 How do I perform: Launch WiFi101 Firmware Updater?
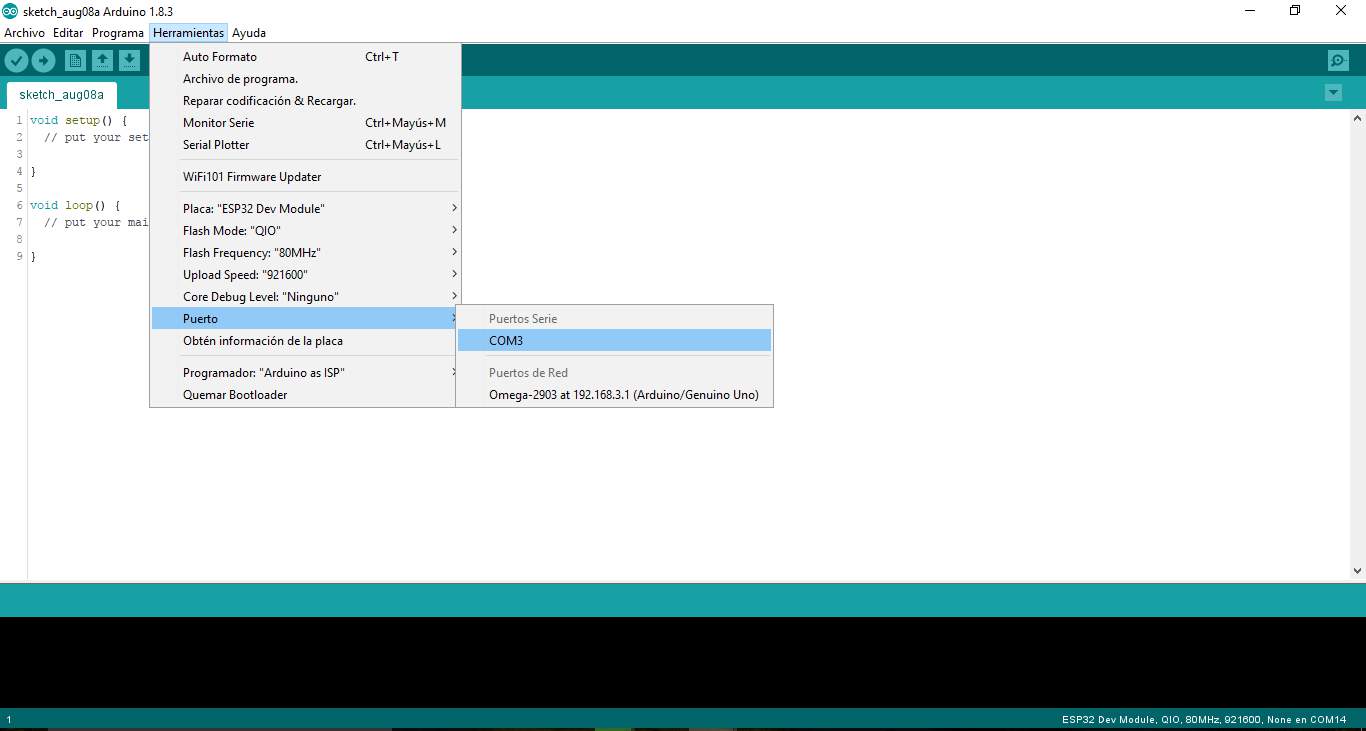click(305, 177)
